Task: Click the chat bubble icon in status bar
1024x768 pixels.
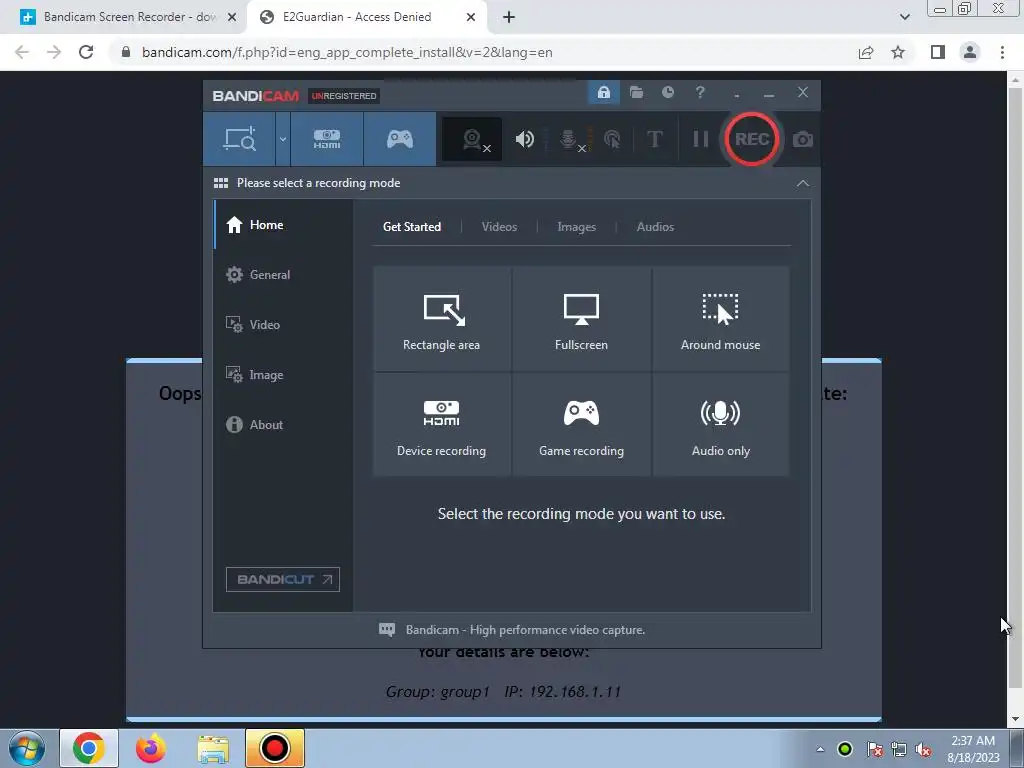Action: (387, 630)
